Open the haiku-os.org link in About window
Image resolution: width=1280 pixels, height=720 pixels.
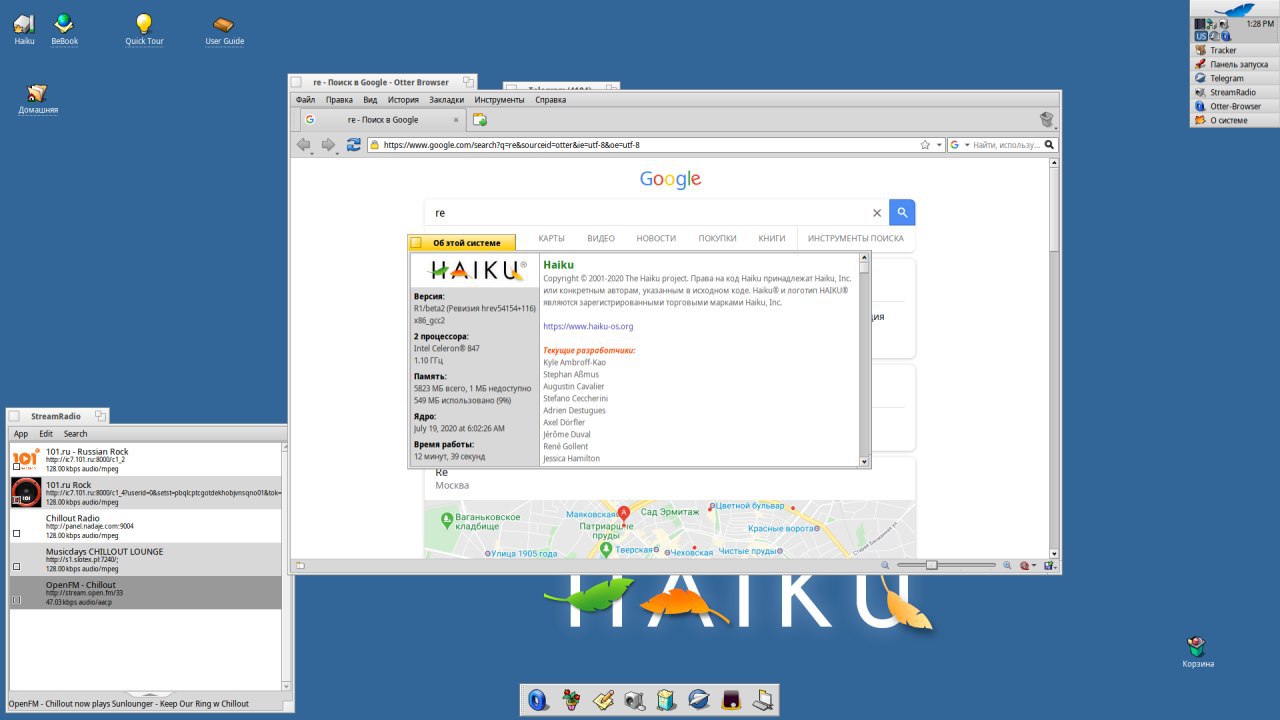point(588,326)
